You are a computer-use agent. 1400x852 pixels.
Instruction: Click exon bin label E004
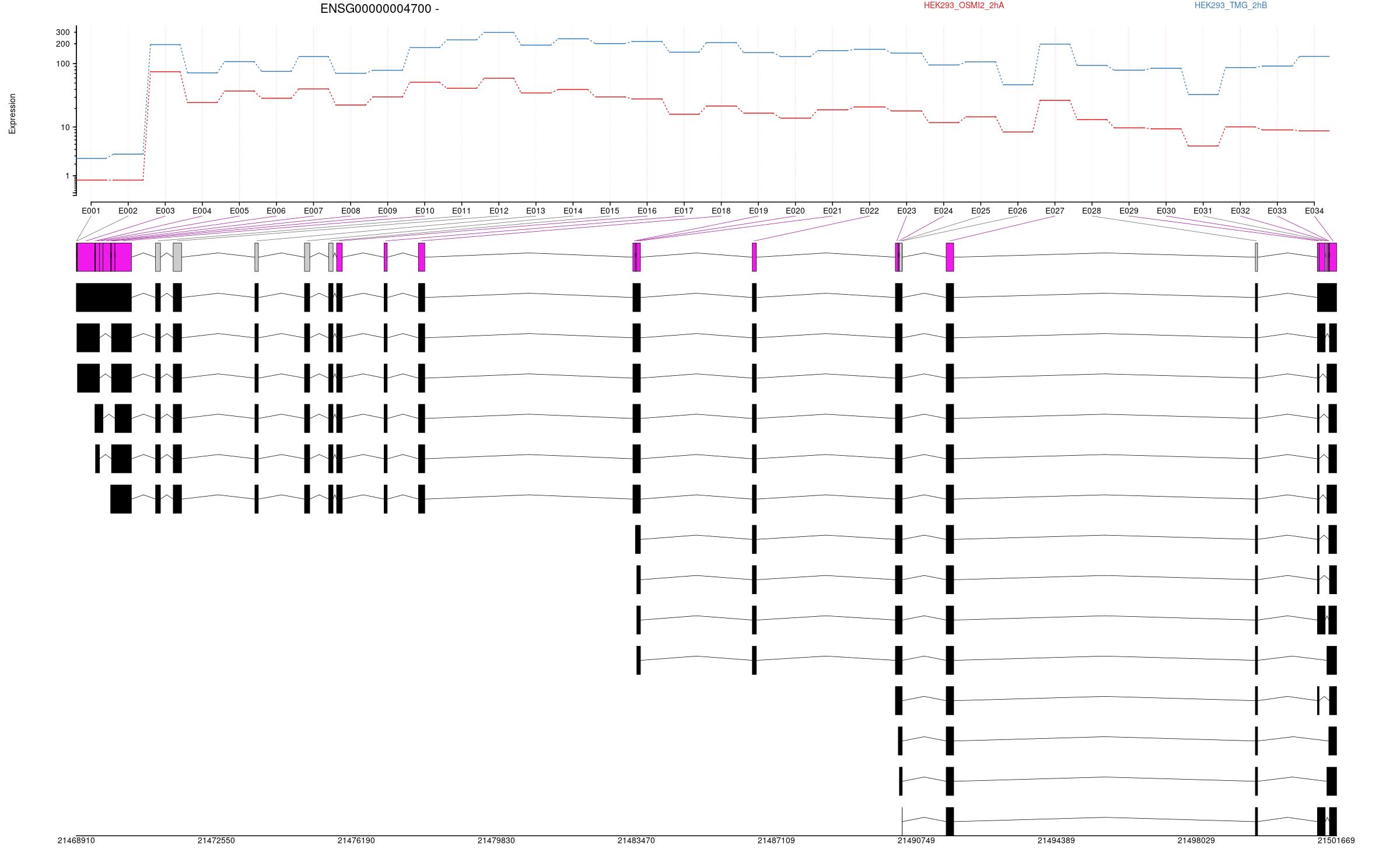click(x=202, y=211)
